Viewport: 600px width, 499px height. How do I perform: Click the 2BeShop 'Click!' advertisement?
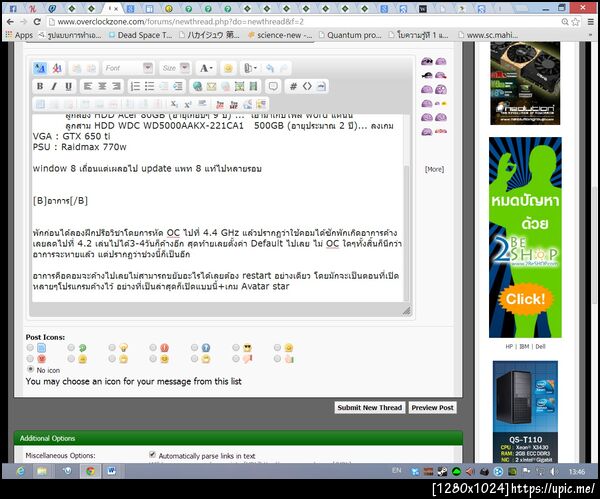tap(525, 298)
